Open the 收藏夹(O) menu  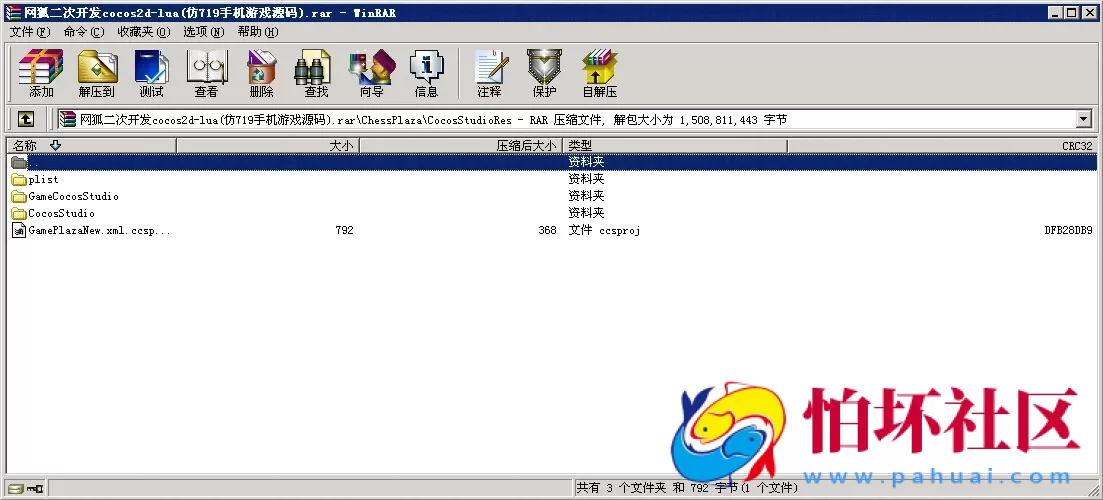point(144,32)
